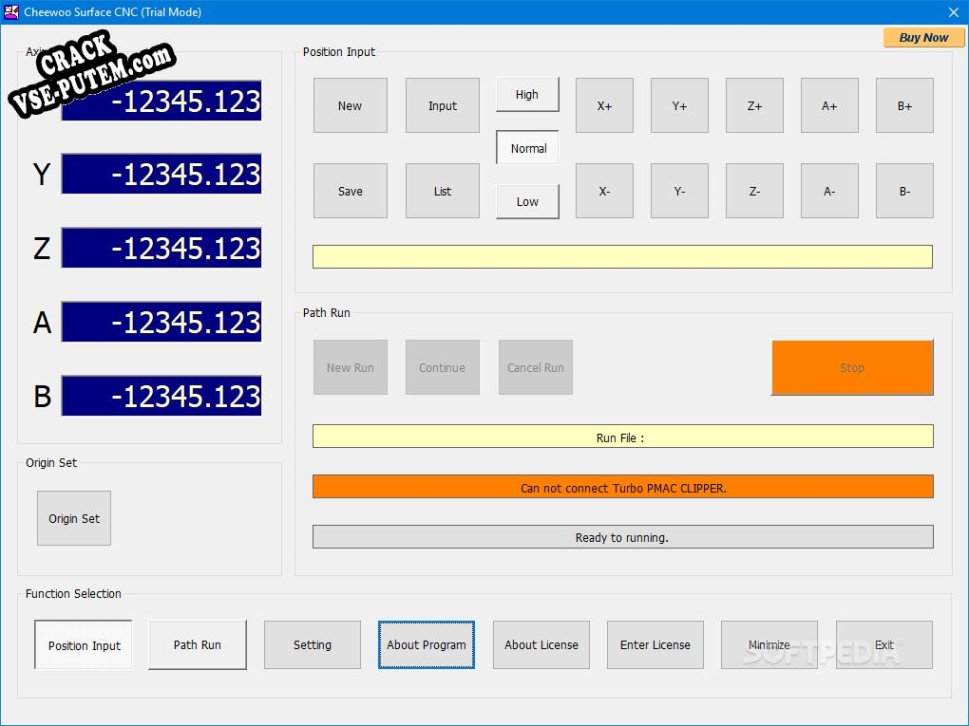969x726 pixels.
Task: Open the Setting function
Action: 312,645
